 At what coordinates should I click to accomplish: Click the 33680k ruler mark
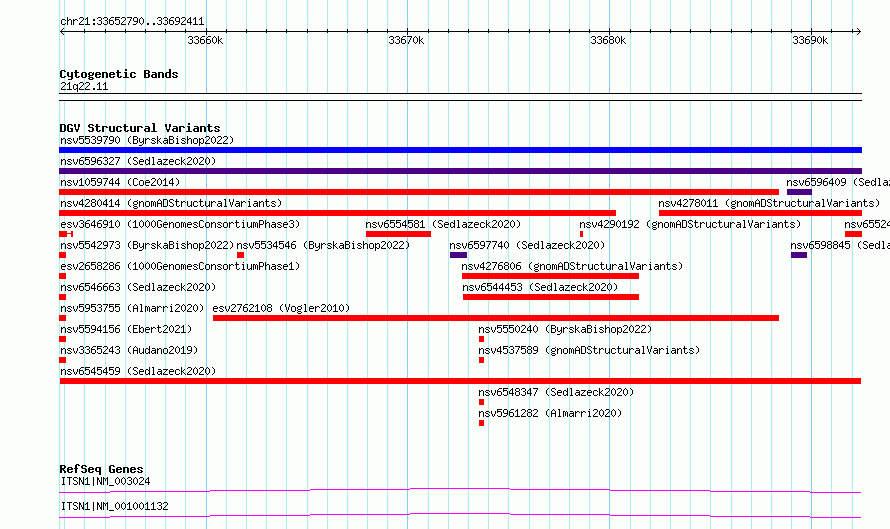608,40
